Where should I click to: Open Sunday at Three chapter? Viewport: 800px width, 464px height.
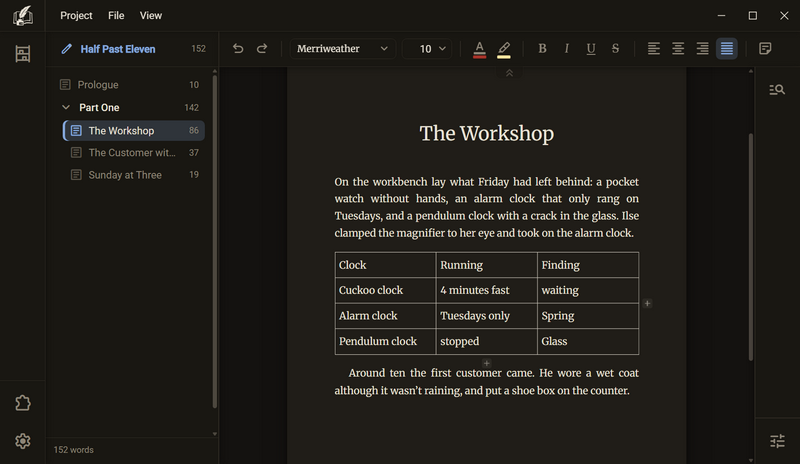tap(134, 175)
